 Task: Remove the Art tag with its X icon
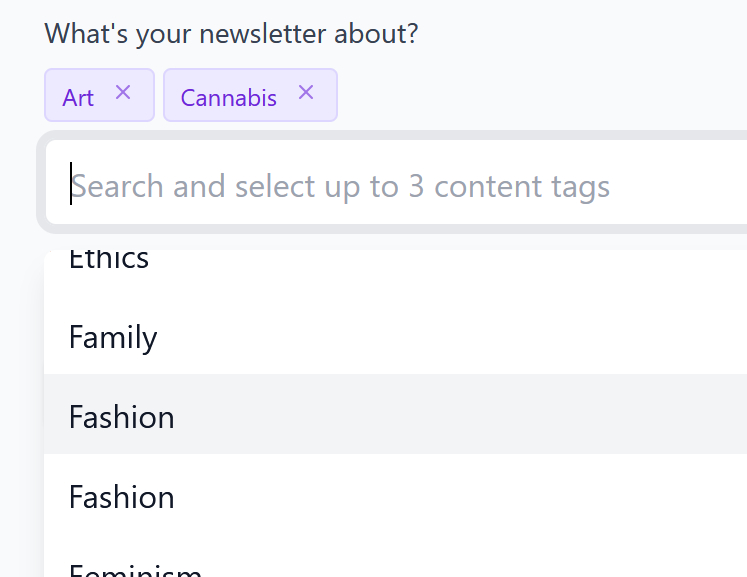pyautogui.click(x=123, y=93)
